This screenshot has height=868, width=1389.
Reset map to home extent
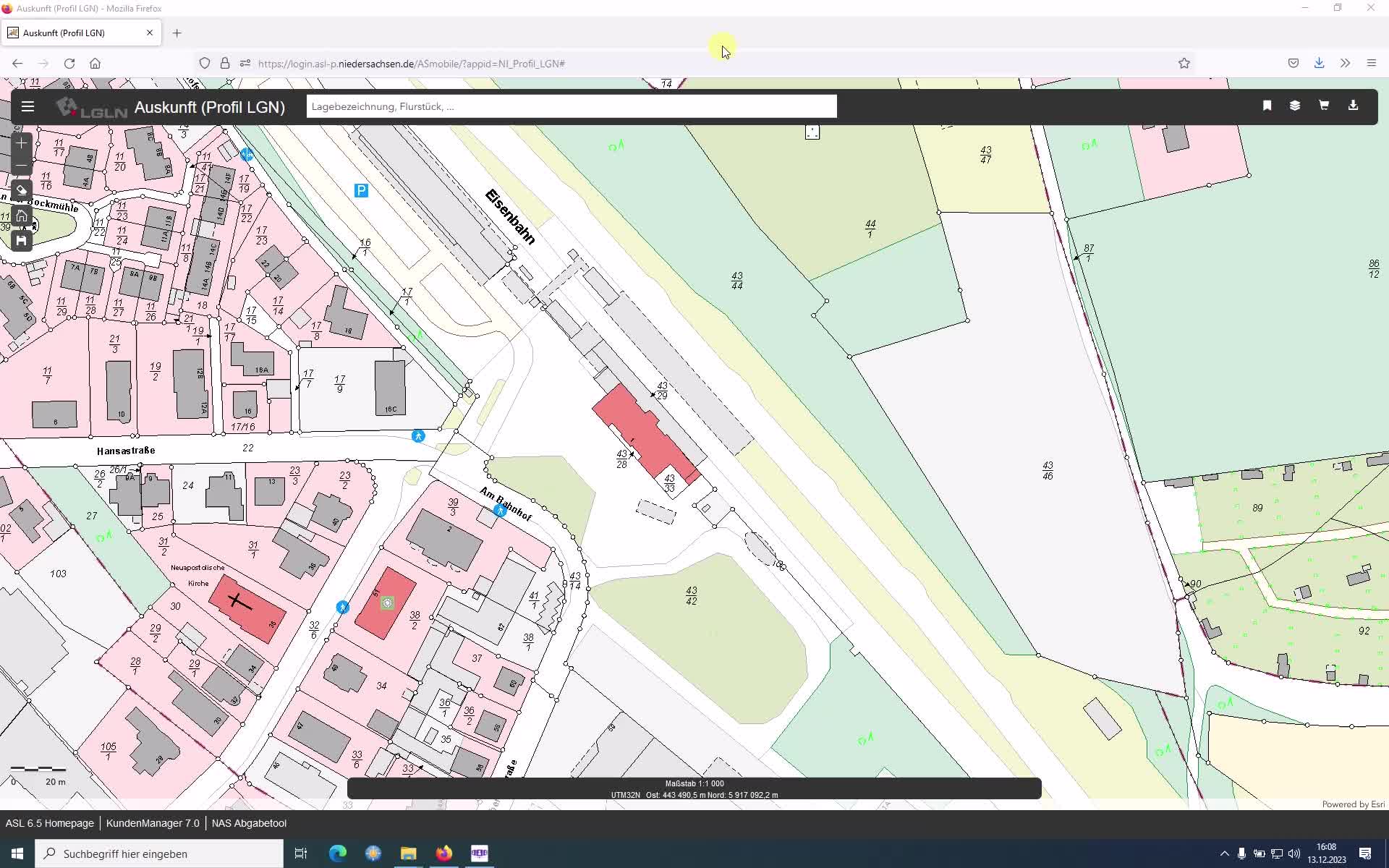[x=21, y=216]
